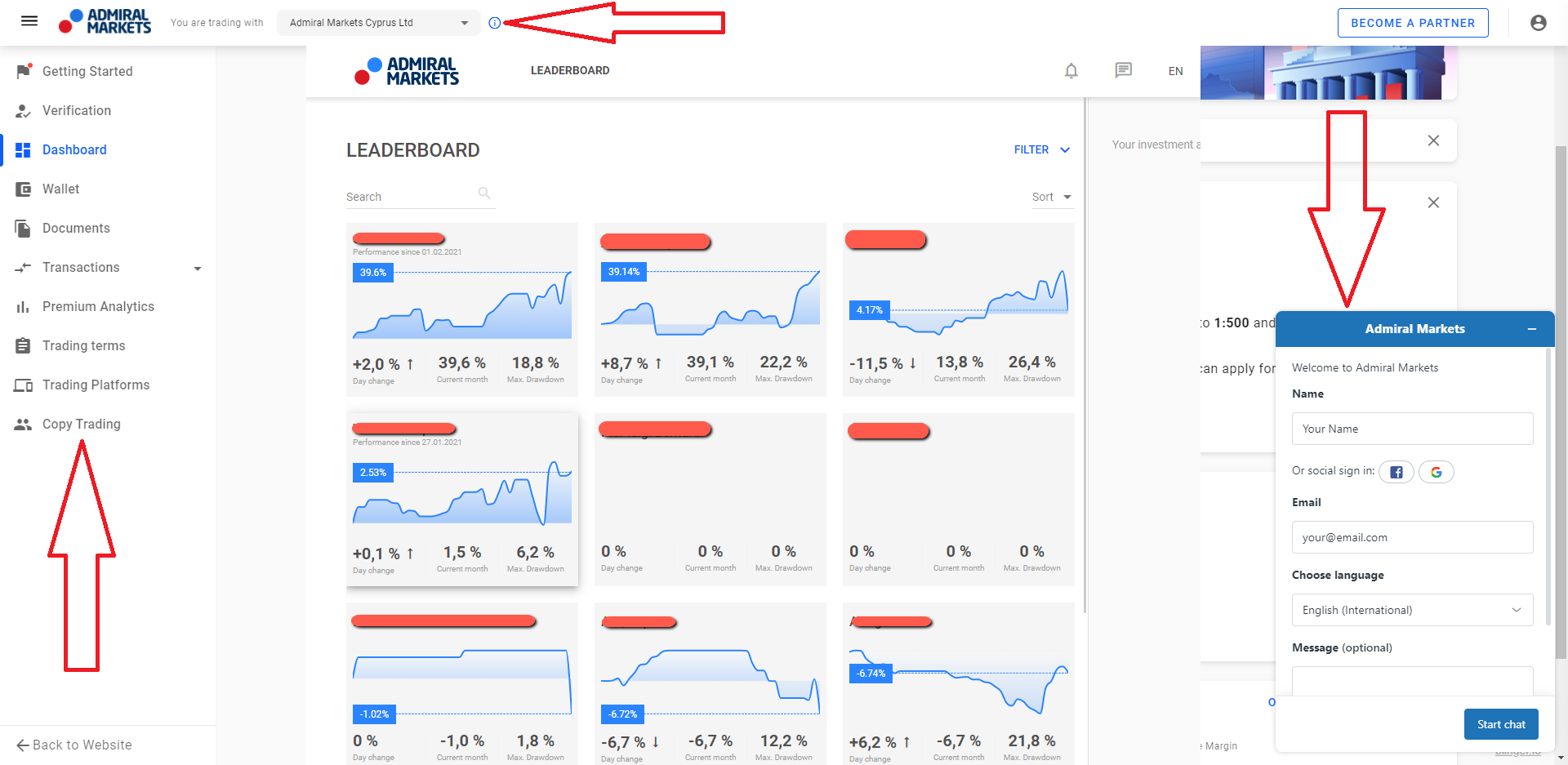Click the LEADERBOARD tab in header
Screen dimensions: 1568x765
[x=570, y=71]
